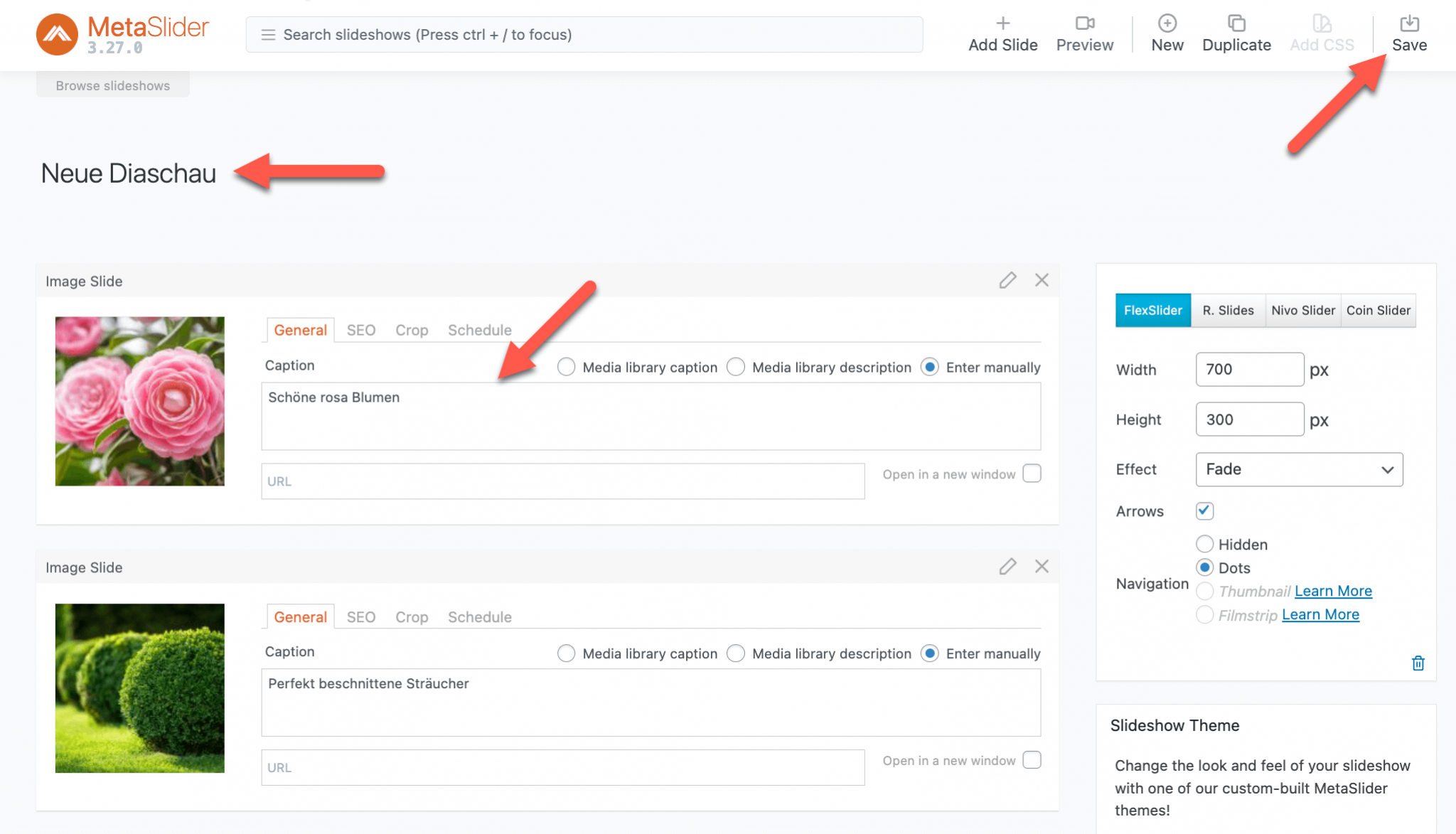Screen dimensions: 1456x834
Task: Click the pink flowers slide thumbnail
Action: pyautogui.click(x=139, y=401)
